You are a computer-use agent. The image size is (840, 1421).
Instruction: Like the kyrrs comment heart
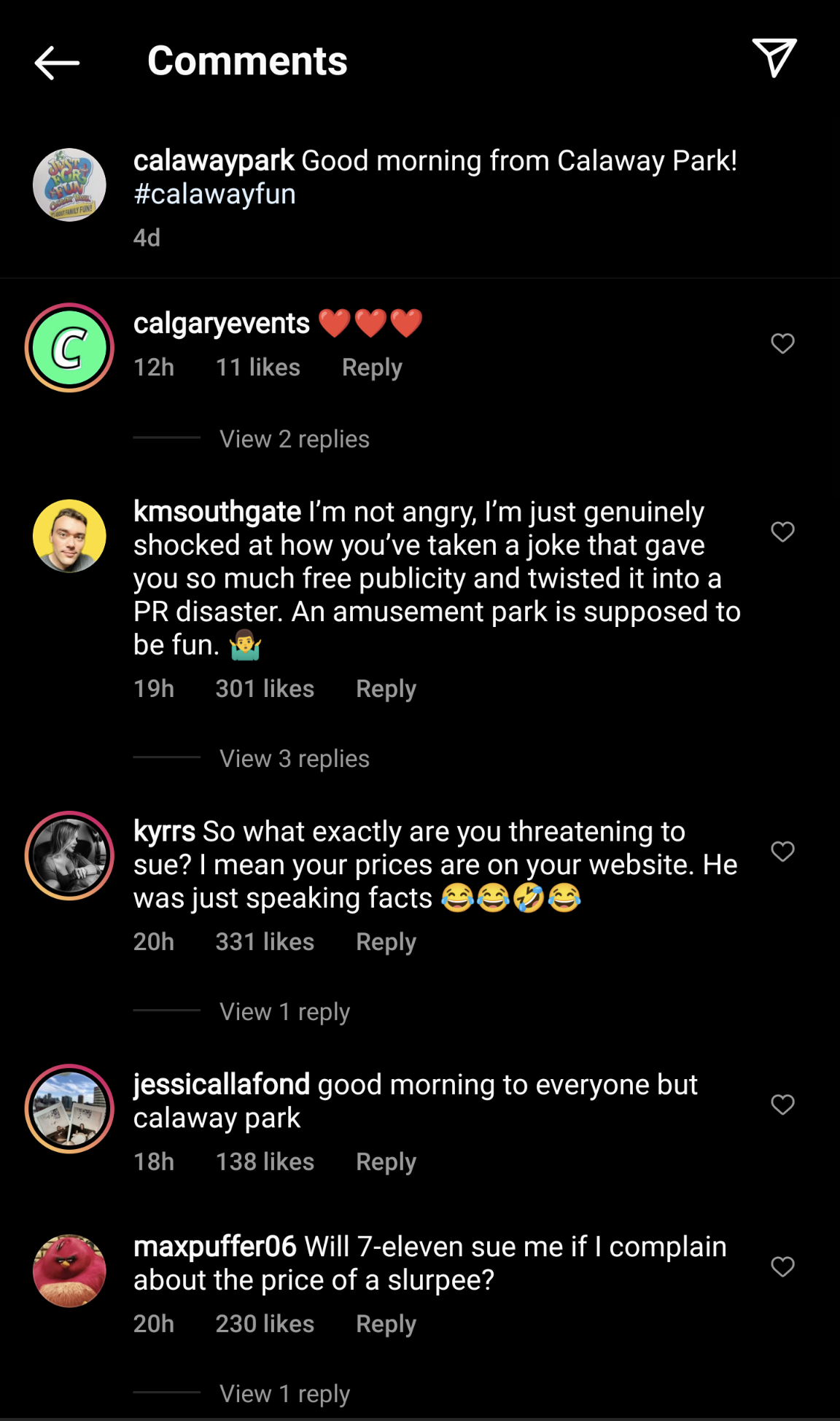point(782,851)
